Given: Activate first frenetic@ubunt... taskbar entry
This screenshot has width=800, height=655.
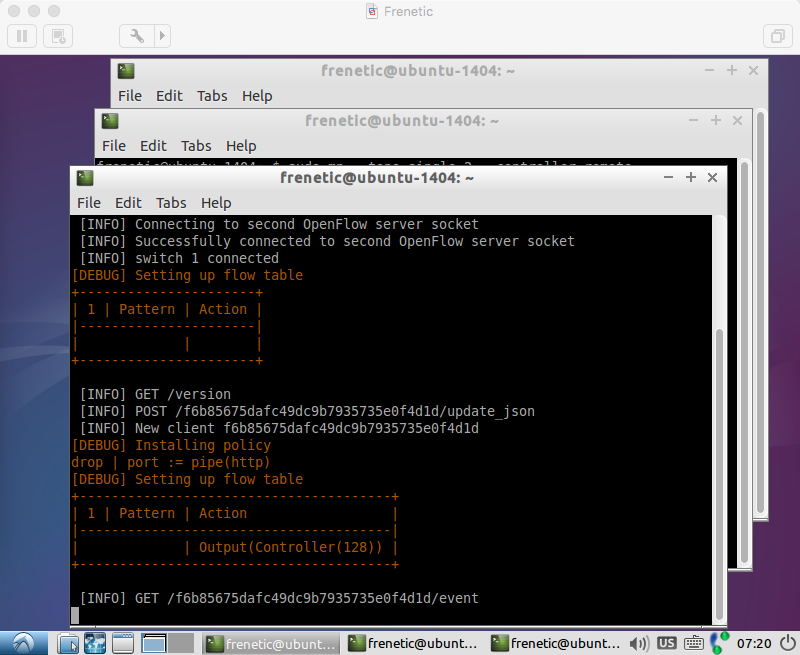Looking at the screenshot, I should point(270,644).
